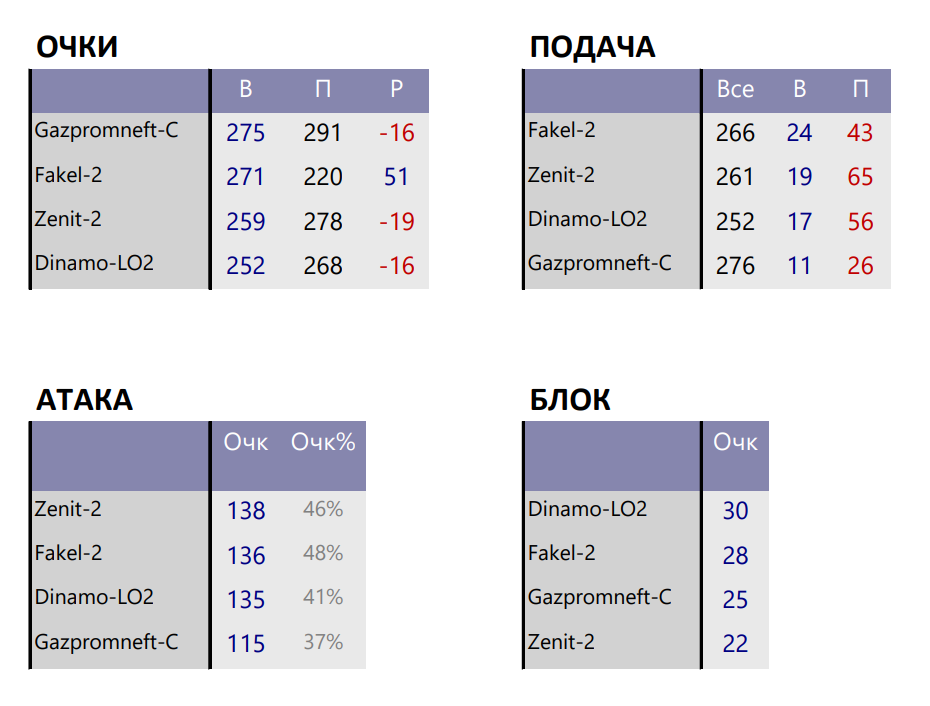Click Fakel-2 attack percentage 48%

coord(323,554)
